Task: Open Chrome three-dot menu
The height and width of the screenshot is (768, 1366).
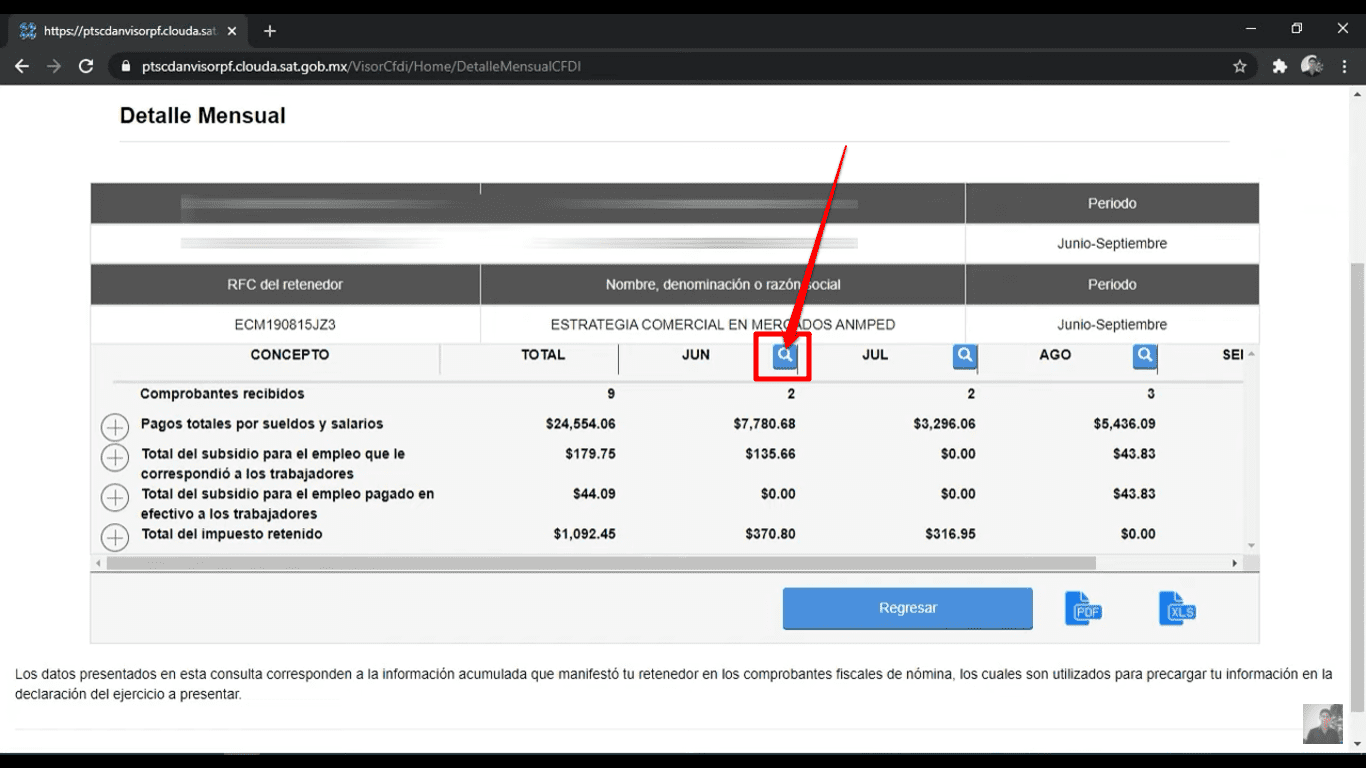Action: (x=1345, y=66)
